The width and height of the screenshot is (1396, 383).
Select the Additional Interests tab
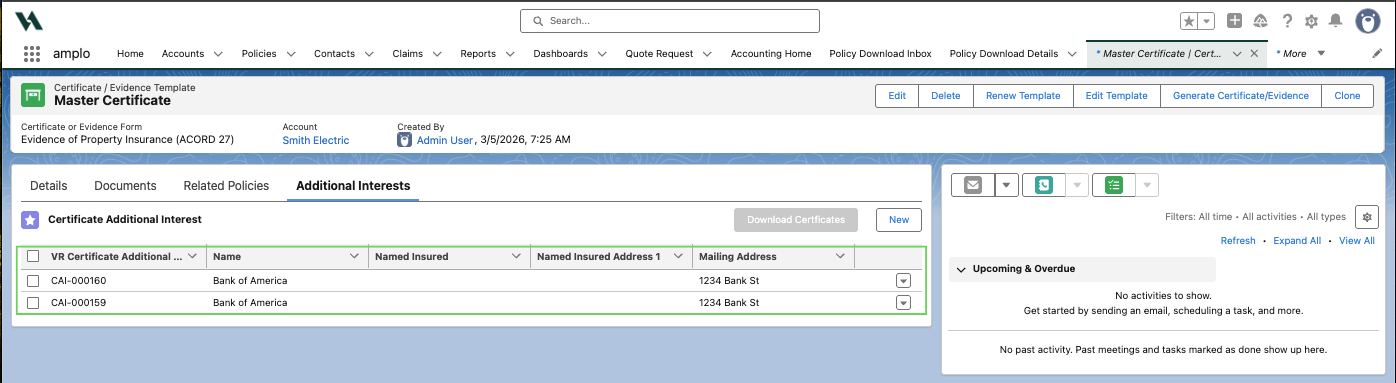(353, 186)
